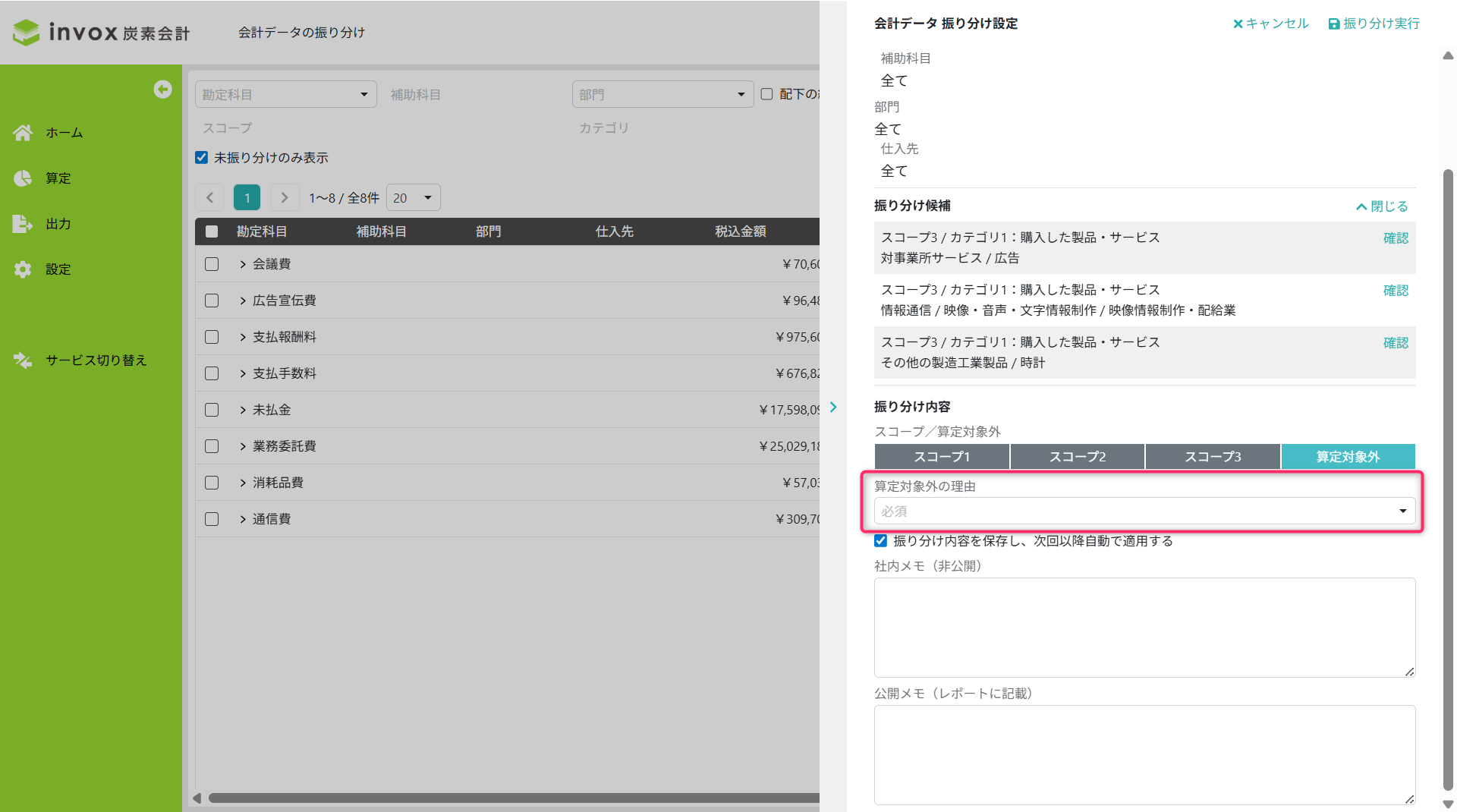
Task: Click the 公開メモ text area
Action: tap(1144, 755)
